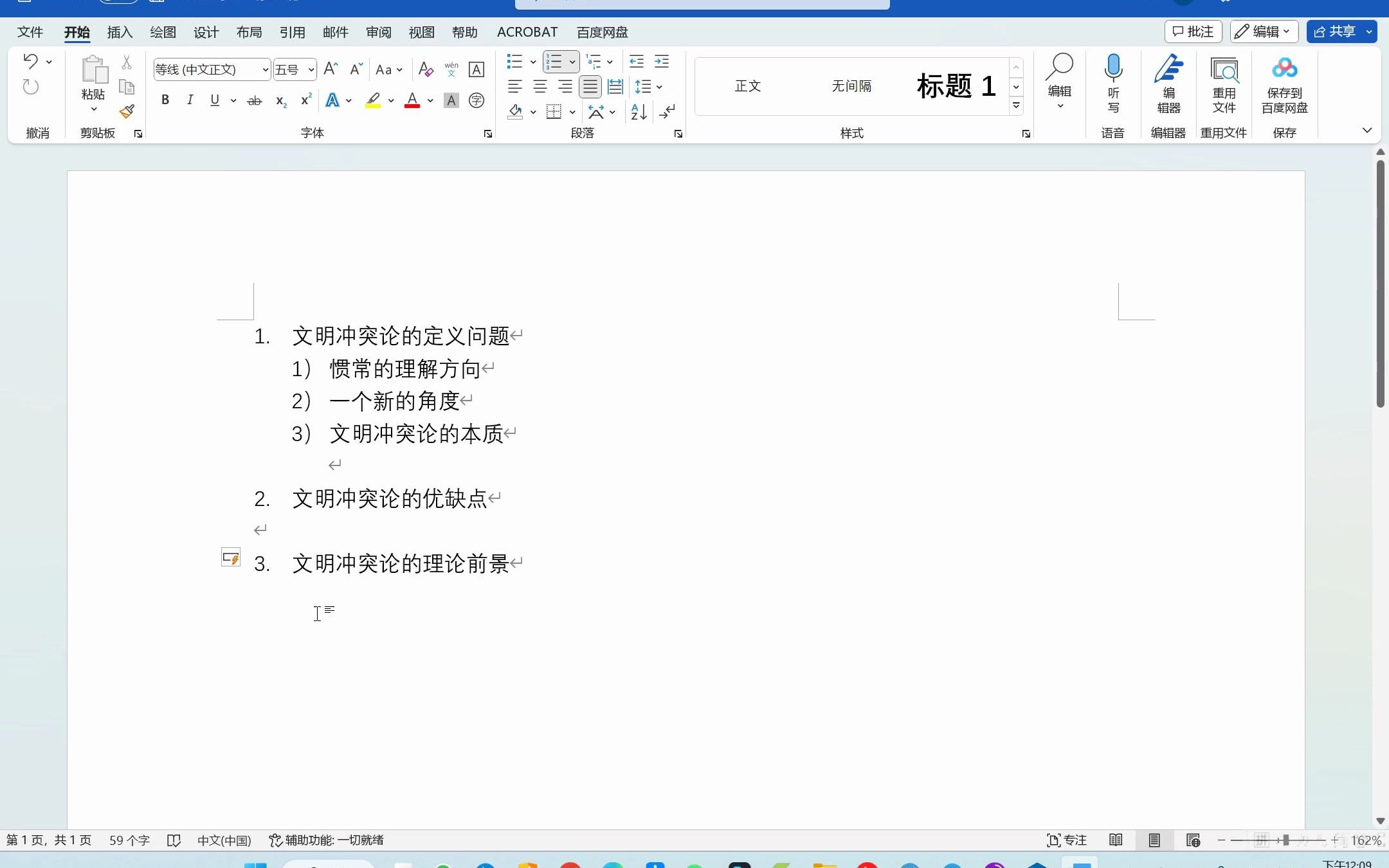Switch to the 插入 tab
1389x868 pixels.
pos(120,32)
